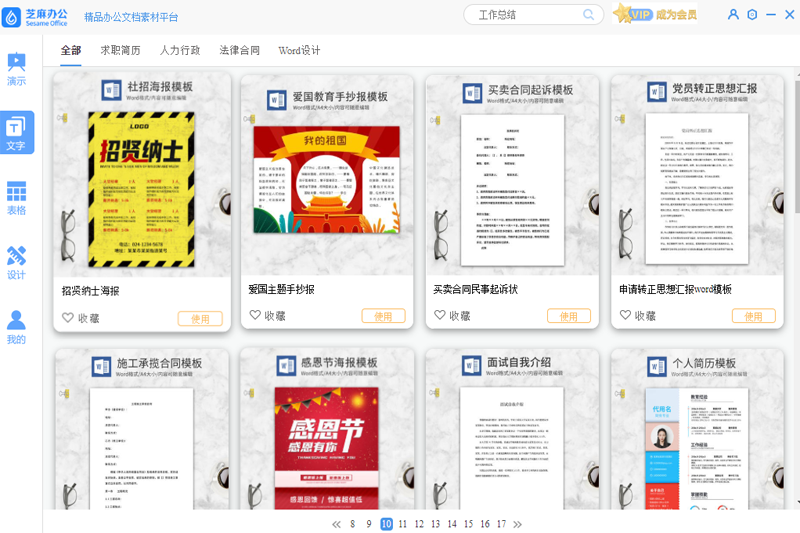Click the search magnifier icon
This screenshot has width=800, height=533.
click(588, 15)
